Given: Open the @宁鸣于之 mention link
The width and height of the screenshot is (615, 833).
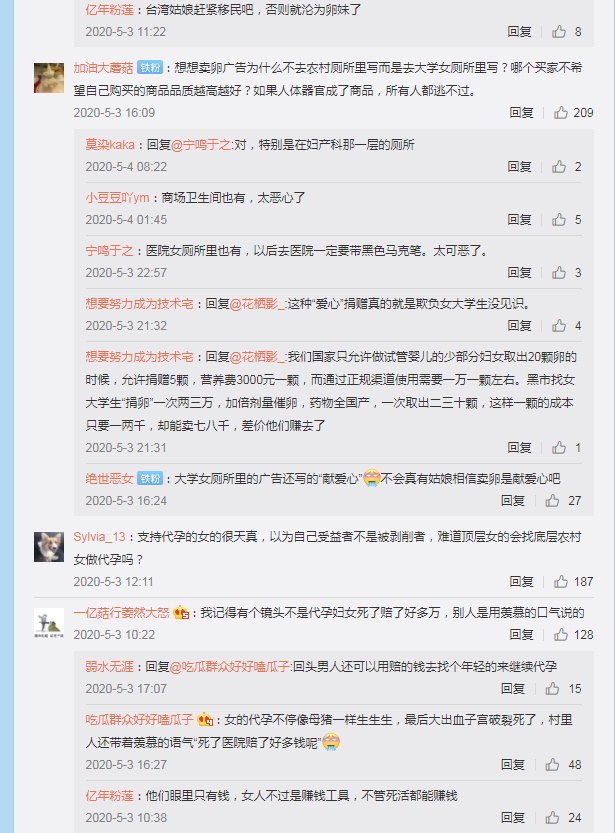Looking at the screenshot, I should (x=201, y=144).
